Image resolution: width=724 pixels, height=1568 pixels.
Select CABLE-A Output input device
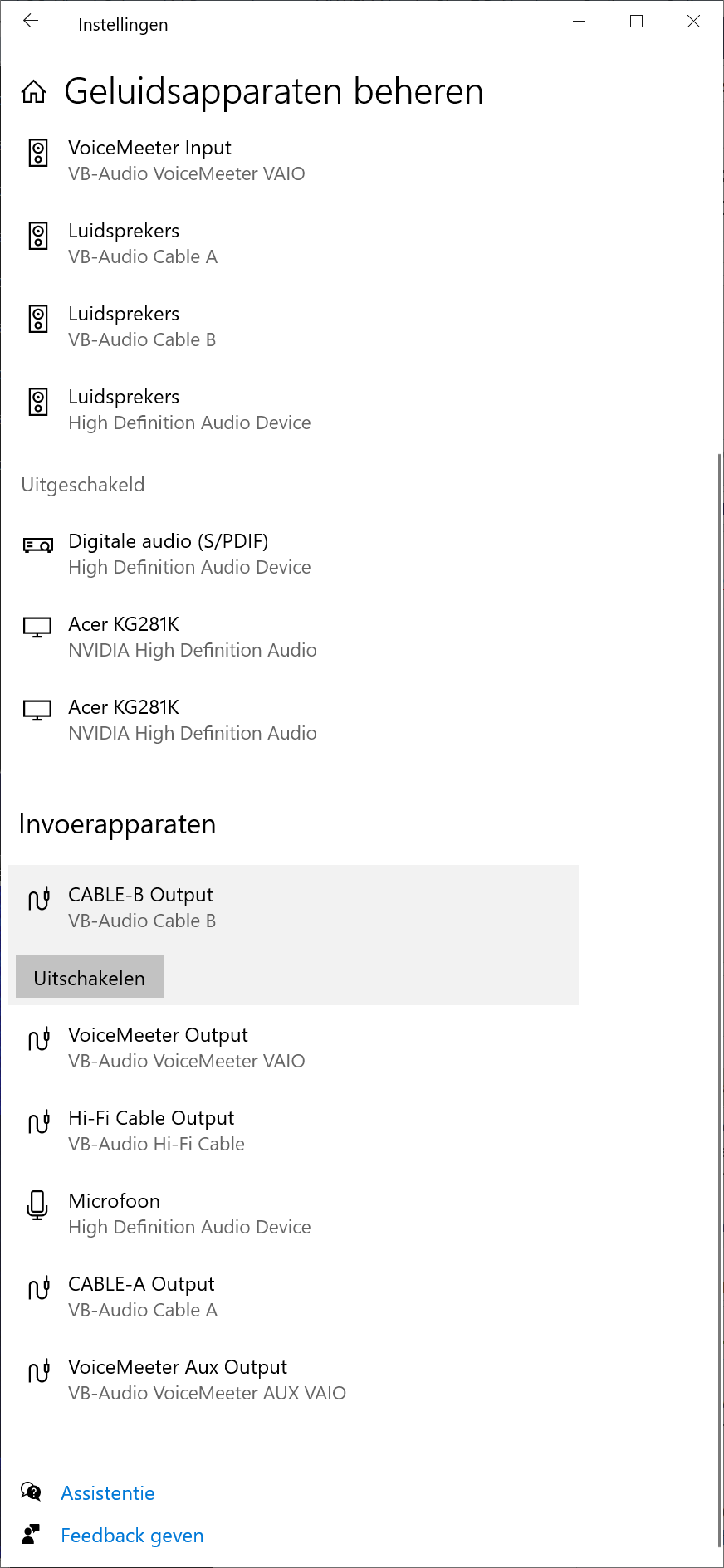coord(143,1297)
